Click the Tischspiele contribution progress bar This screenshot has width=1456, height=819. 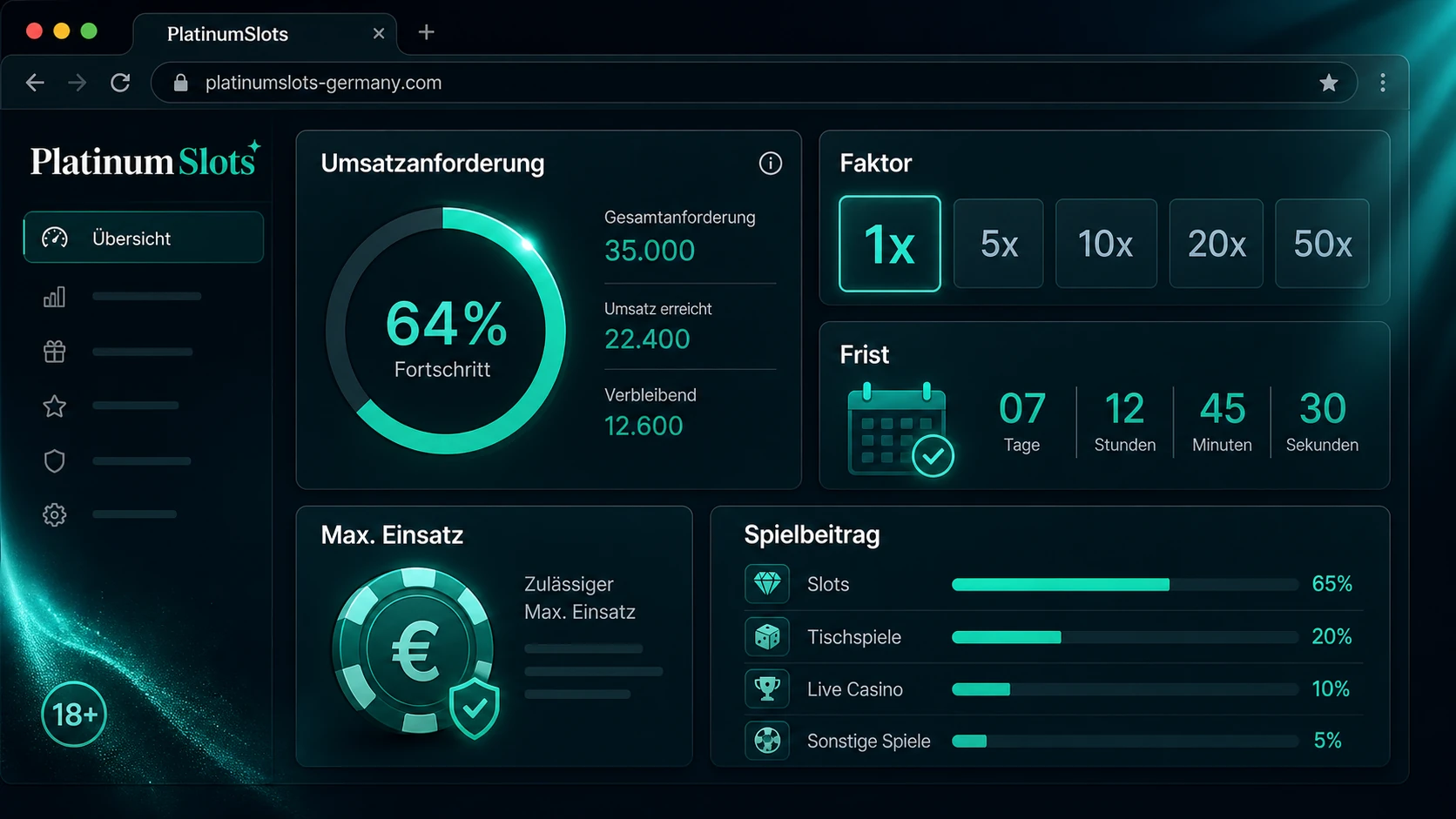[x=1124, y=637]
